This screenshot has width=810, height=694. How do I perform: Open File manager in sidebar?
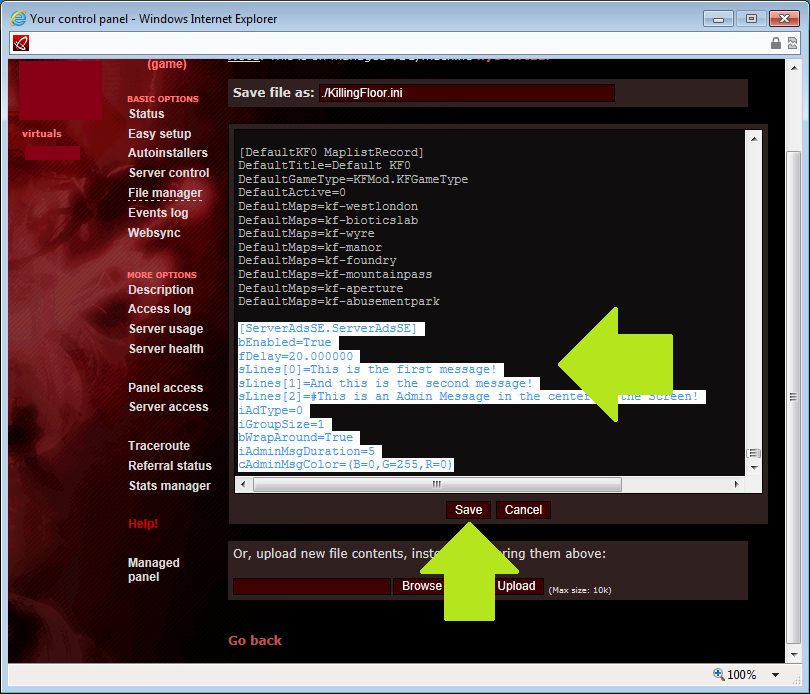click(165, 193)
